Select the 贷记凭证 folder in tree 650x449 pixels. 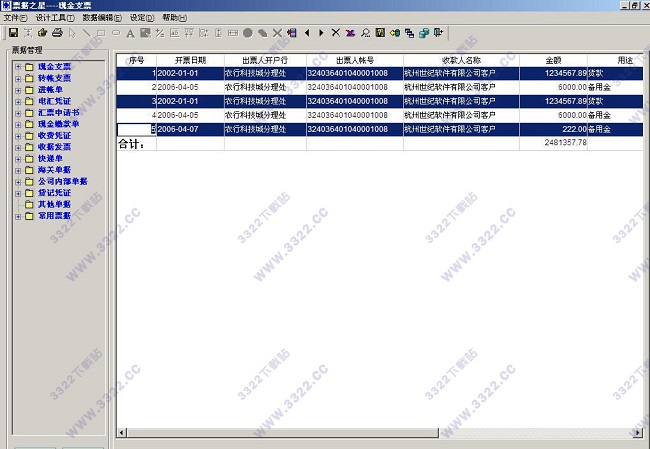click(54, 193)
